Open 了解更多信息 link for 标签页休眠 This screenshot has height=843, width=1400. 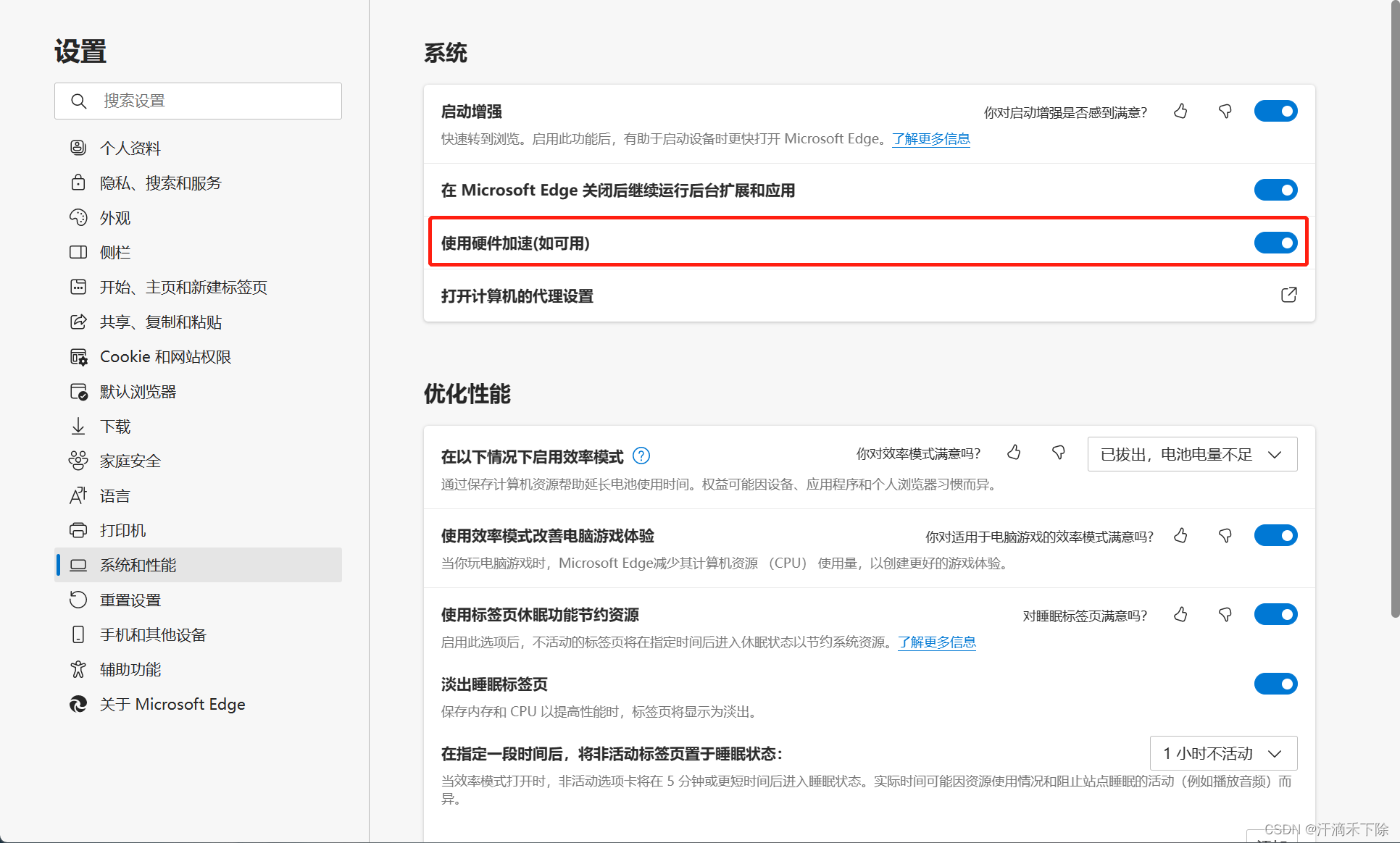click(x=936, y=642)
